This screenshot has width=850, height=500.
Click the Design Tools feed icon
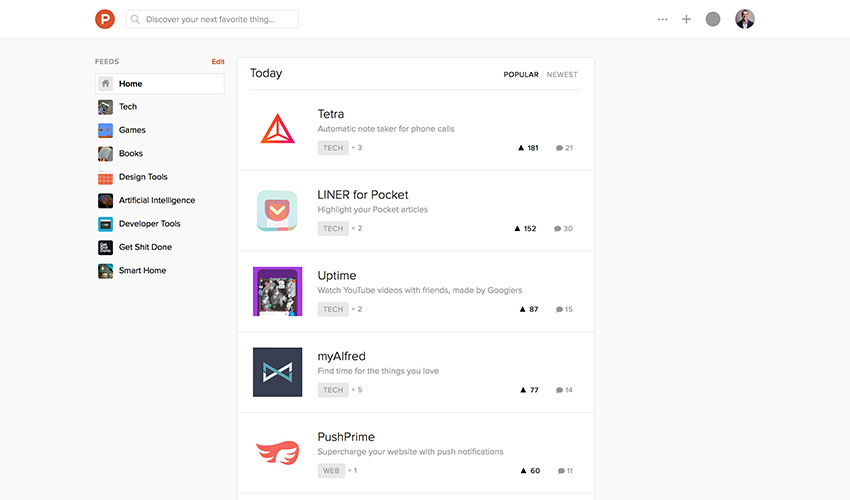tap(105, 177)
